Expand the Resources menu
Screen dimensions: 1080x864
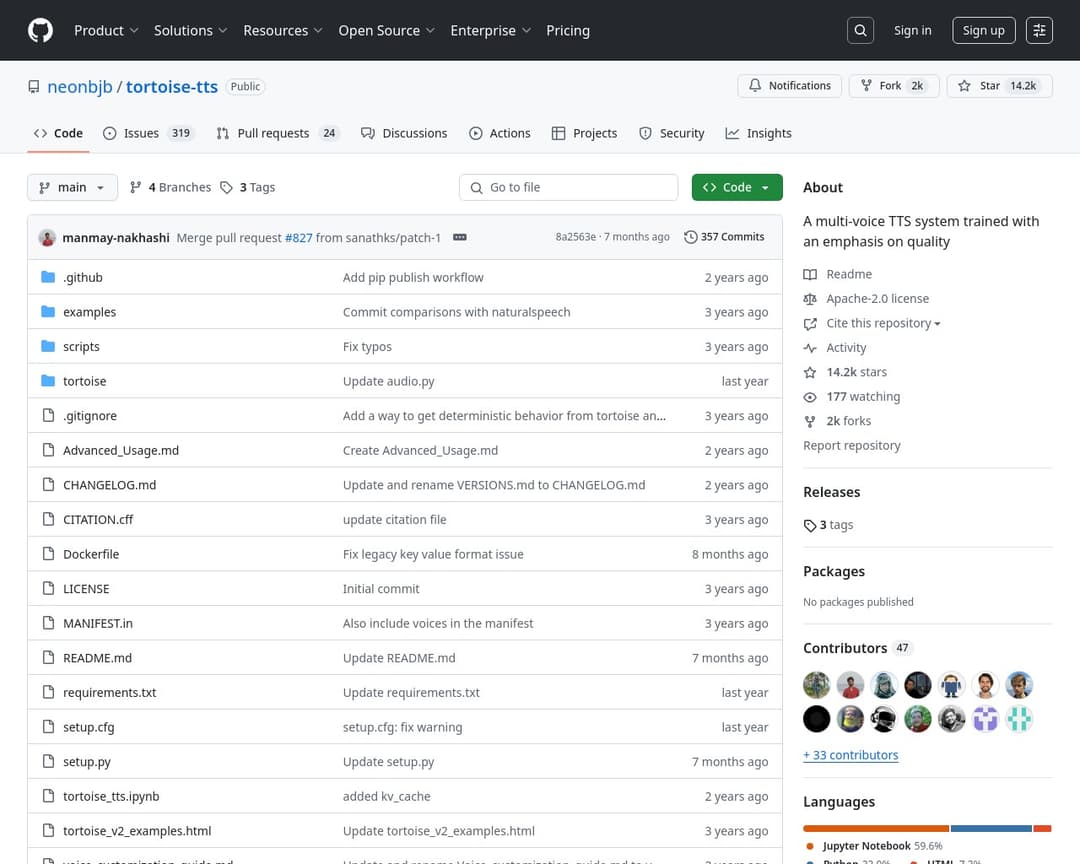pyautogui.click(x=282, y=30)
